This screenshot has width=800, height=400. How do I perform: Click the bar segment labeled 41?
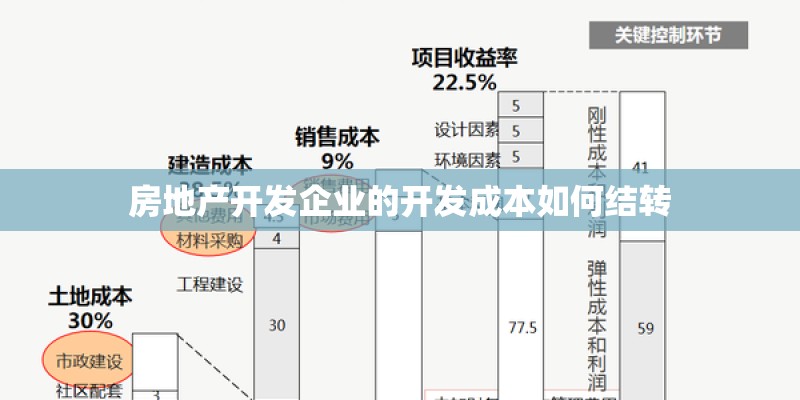pyautogui.click(x=642, y=166)
